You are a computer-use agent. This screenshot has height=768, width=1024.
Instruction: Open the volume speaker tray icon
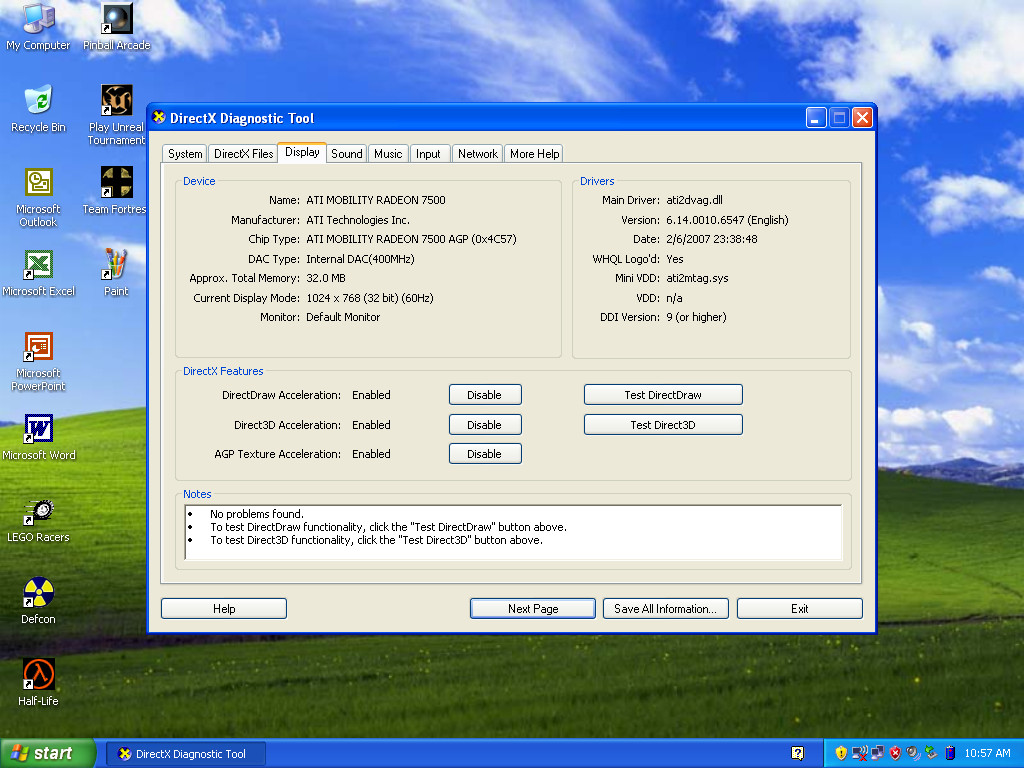click(x=913, y=753)
